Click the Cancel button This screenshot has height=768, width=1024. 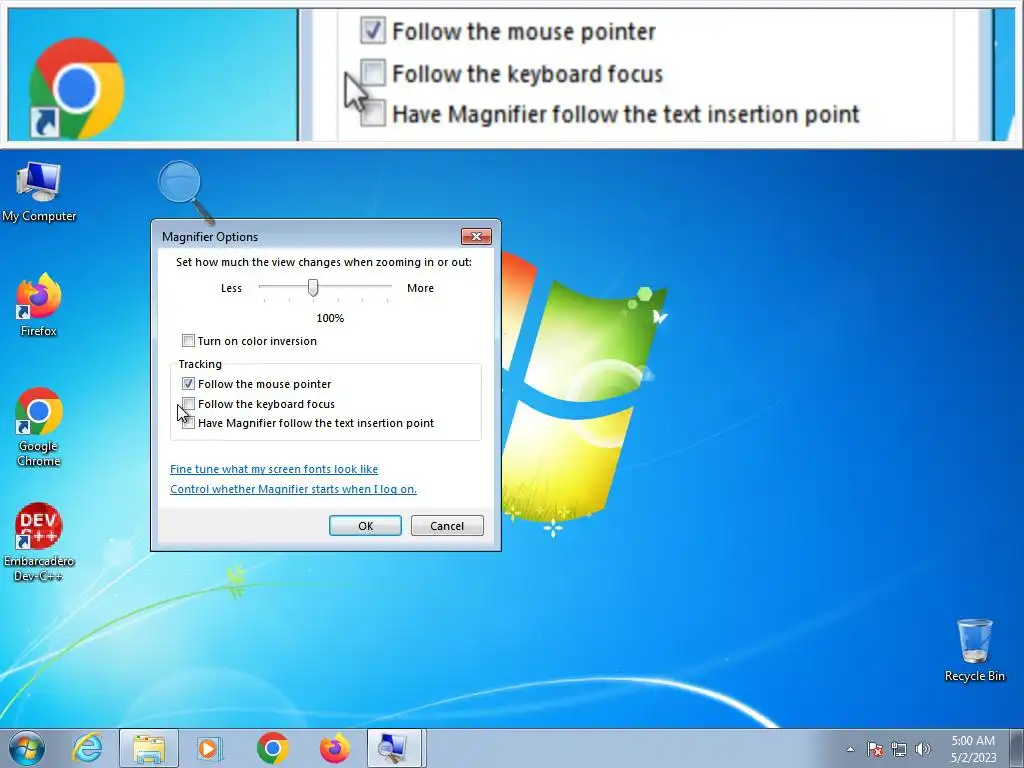[x=447, y=526]
